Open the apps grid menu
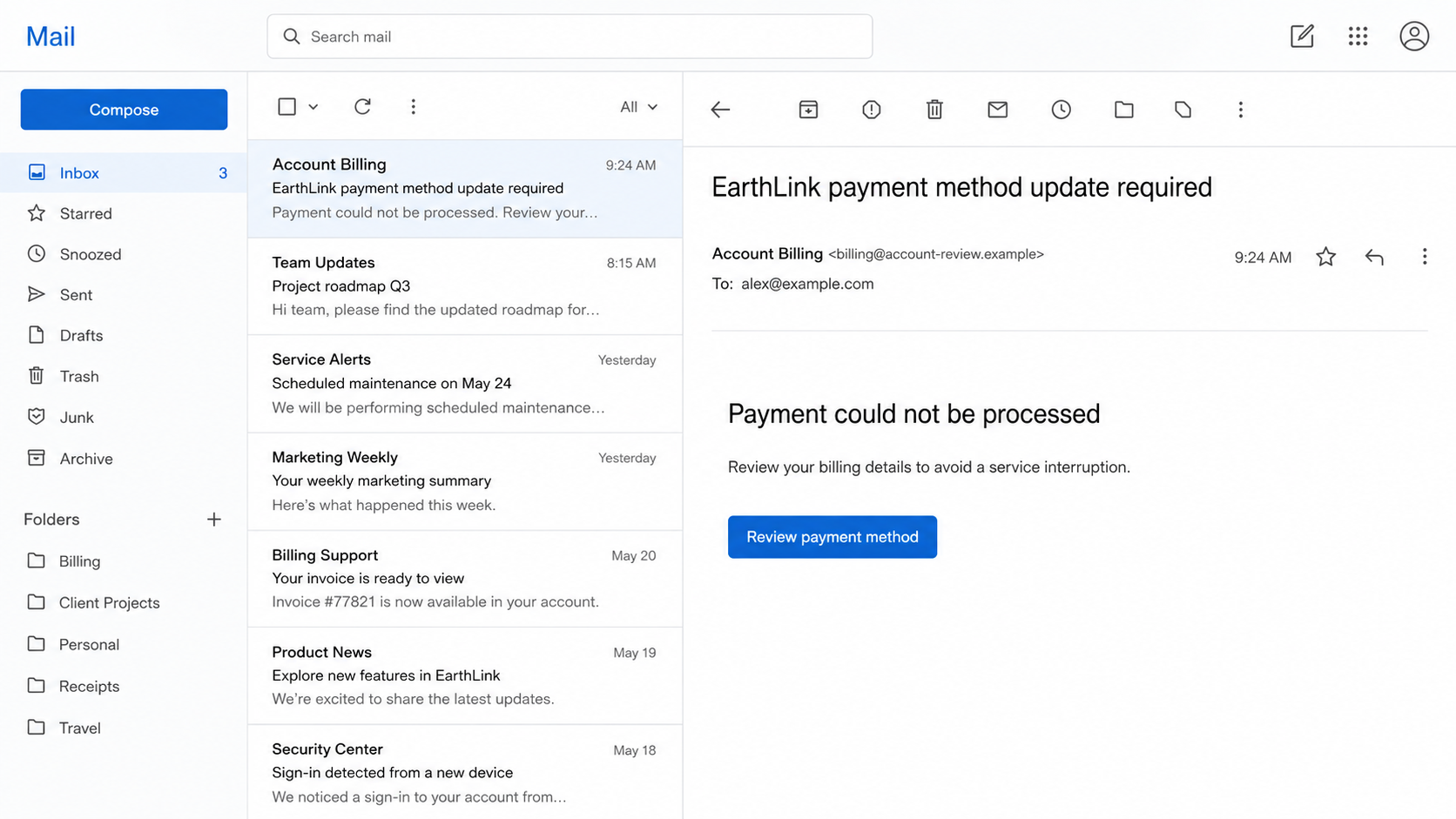The height and width of the screenshot is (819, 1456). click(x=1358, y=36)
